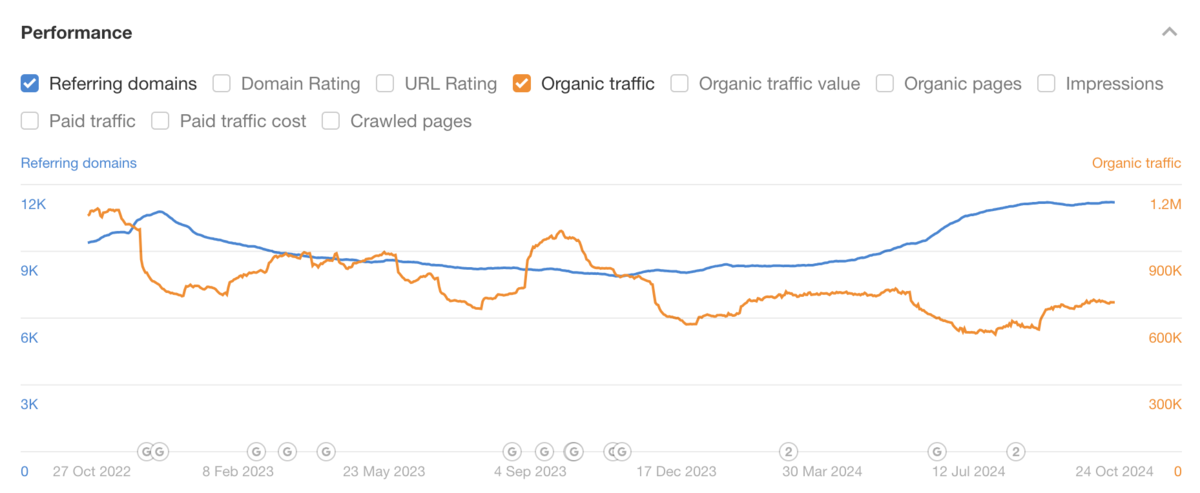The width and height of the screenshot is (1200, 493).
Task: Uncheck the Referring domains checkbox
Action: pos(30,84)
